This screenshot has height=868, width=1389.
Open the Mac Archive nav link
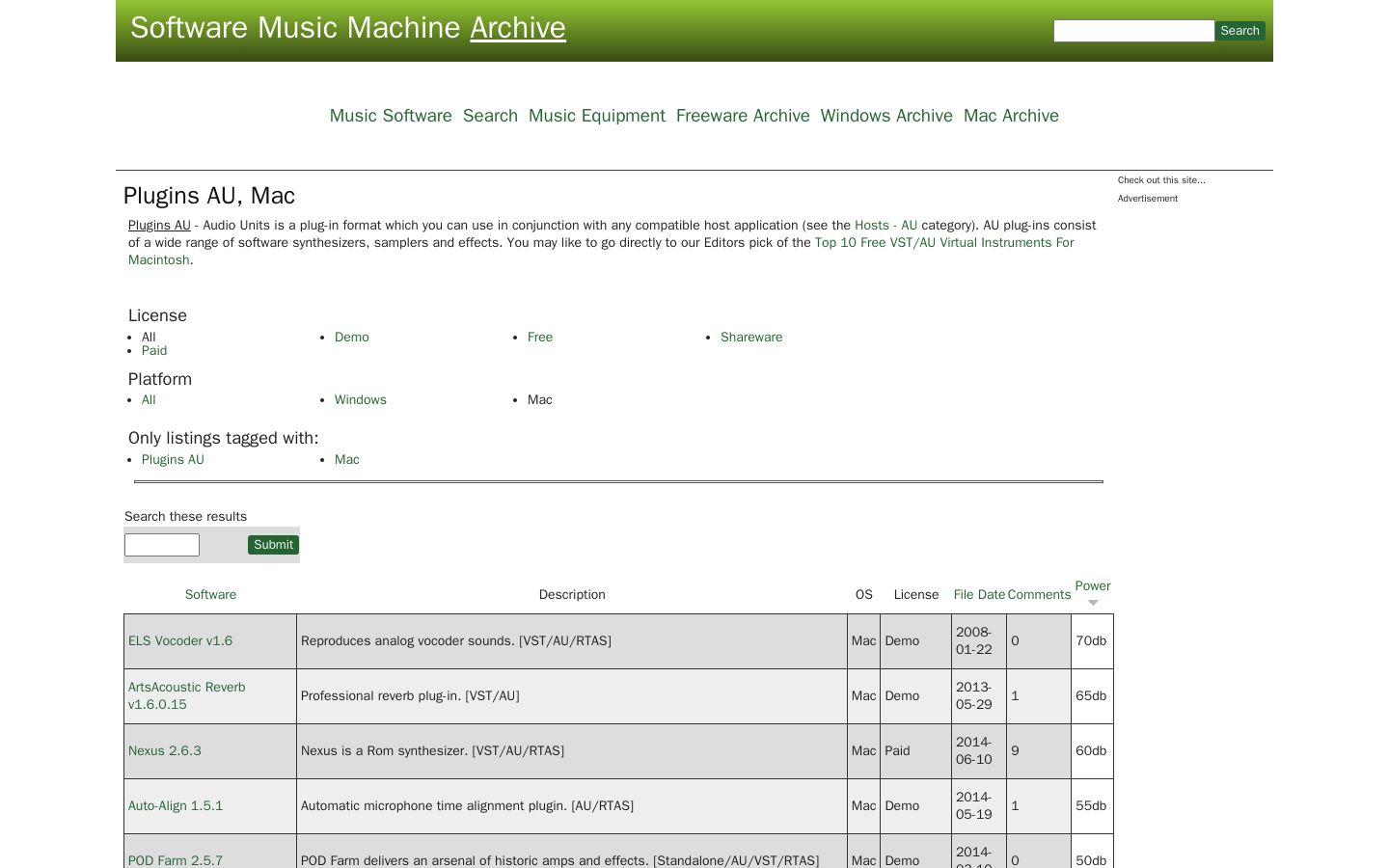point(1011,116)
